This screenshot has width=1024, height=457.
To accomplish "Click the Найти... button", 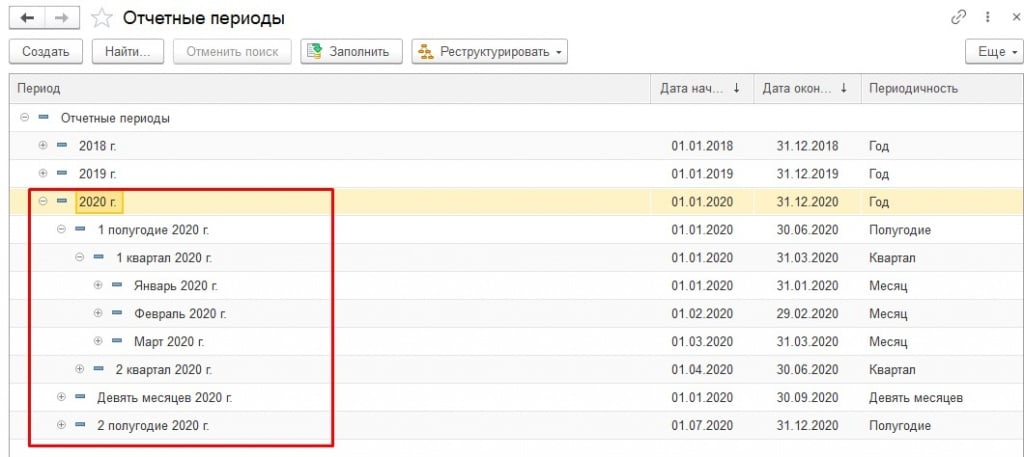I will coord(128,51).
